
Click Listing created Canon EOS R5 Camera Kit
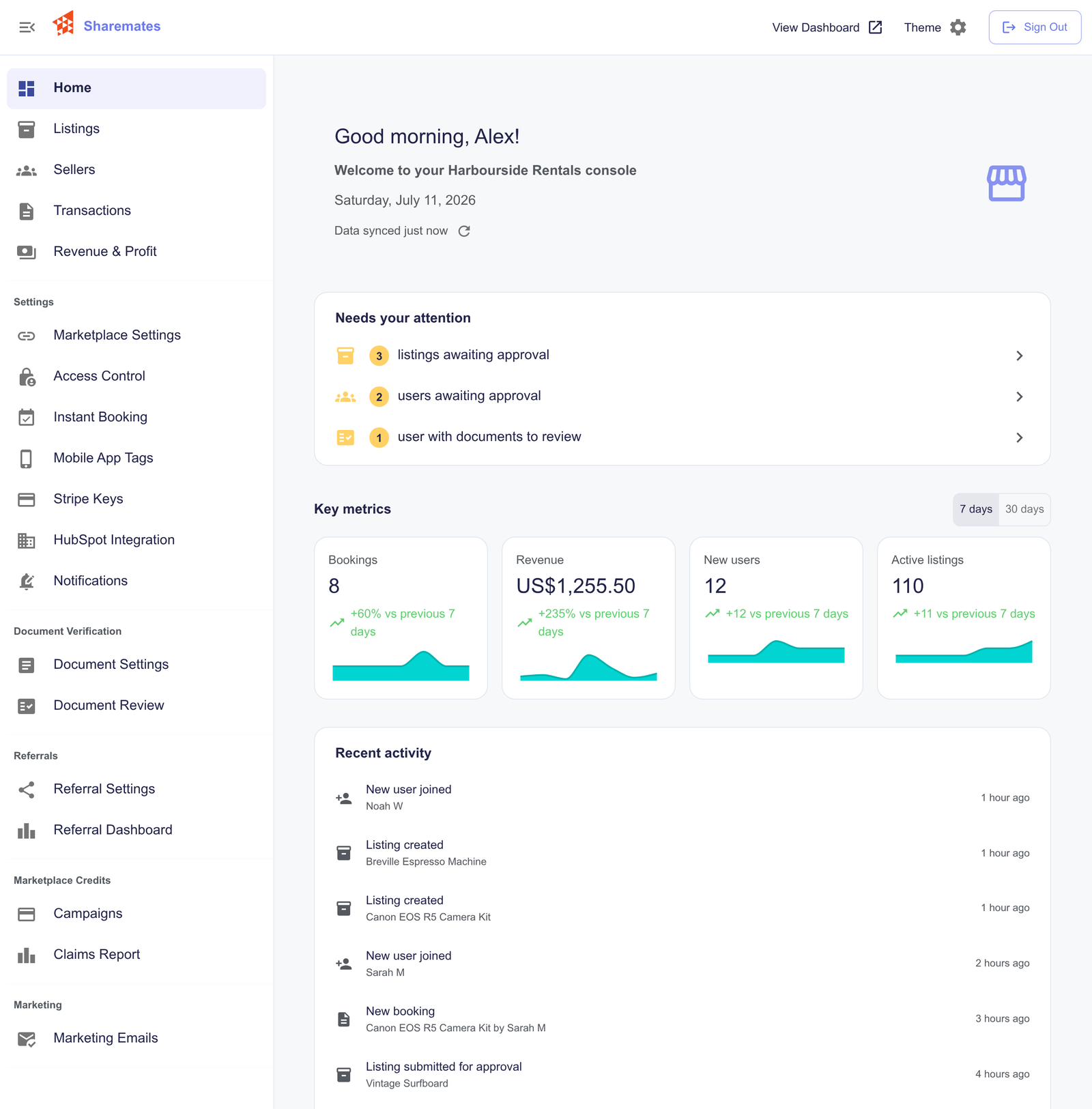coord(682,908)
